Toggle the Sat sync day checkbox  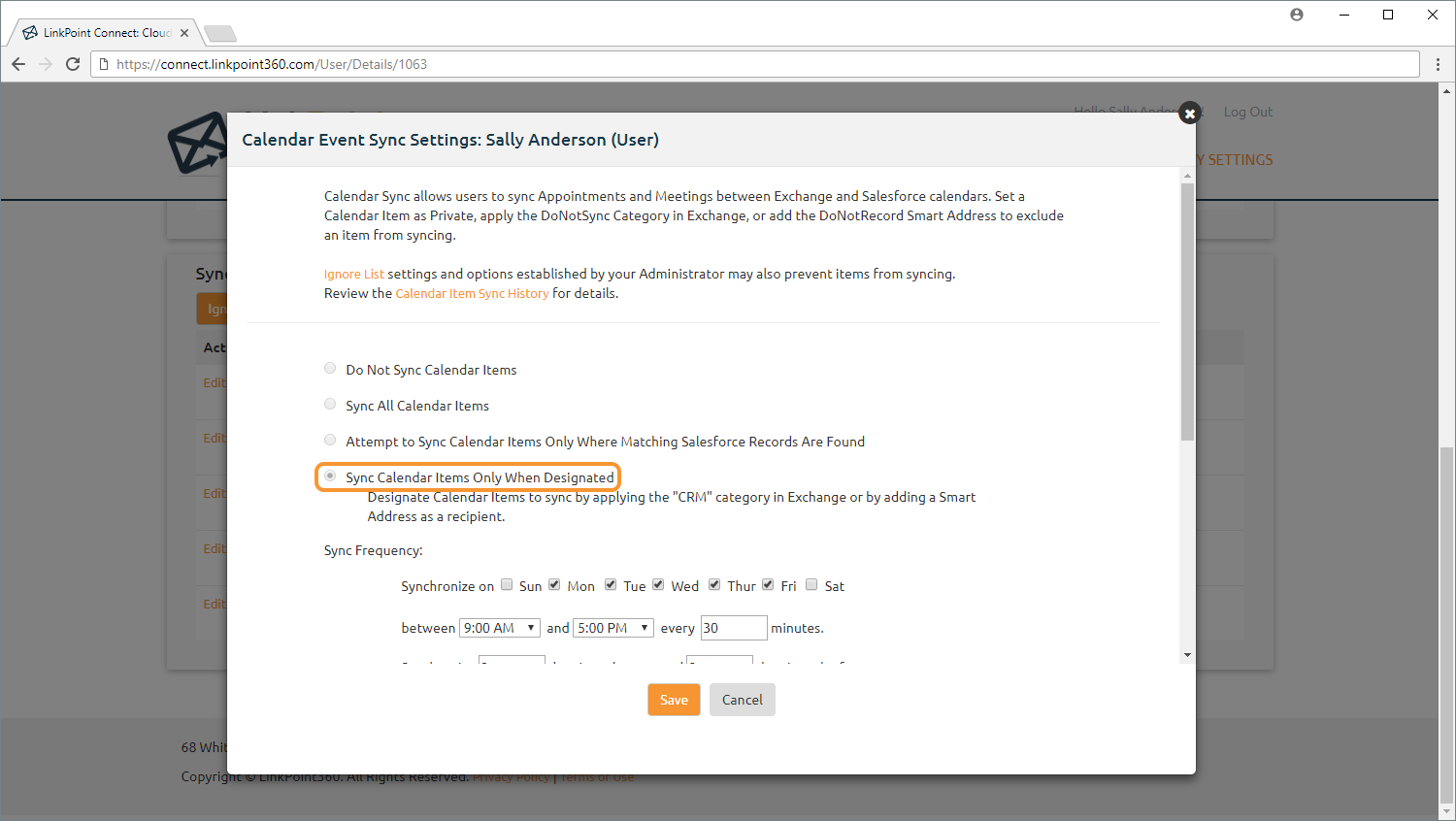coord(811,584)
